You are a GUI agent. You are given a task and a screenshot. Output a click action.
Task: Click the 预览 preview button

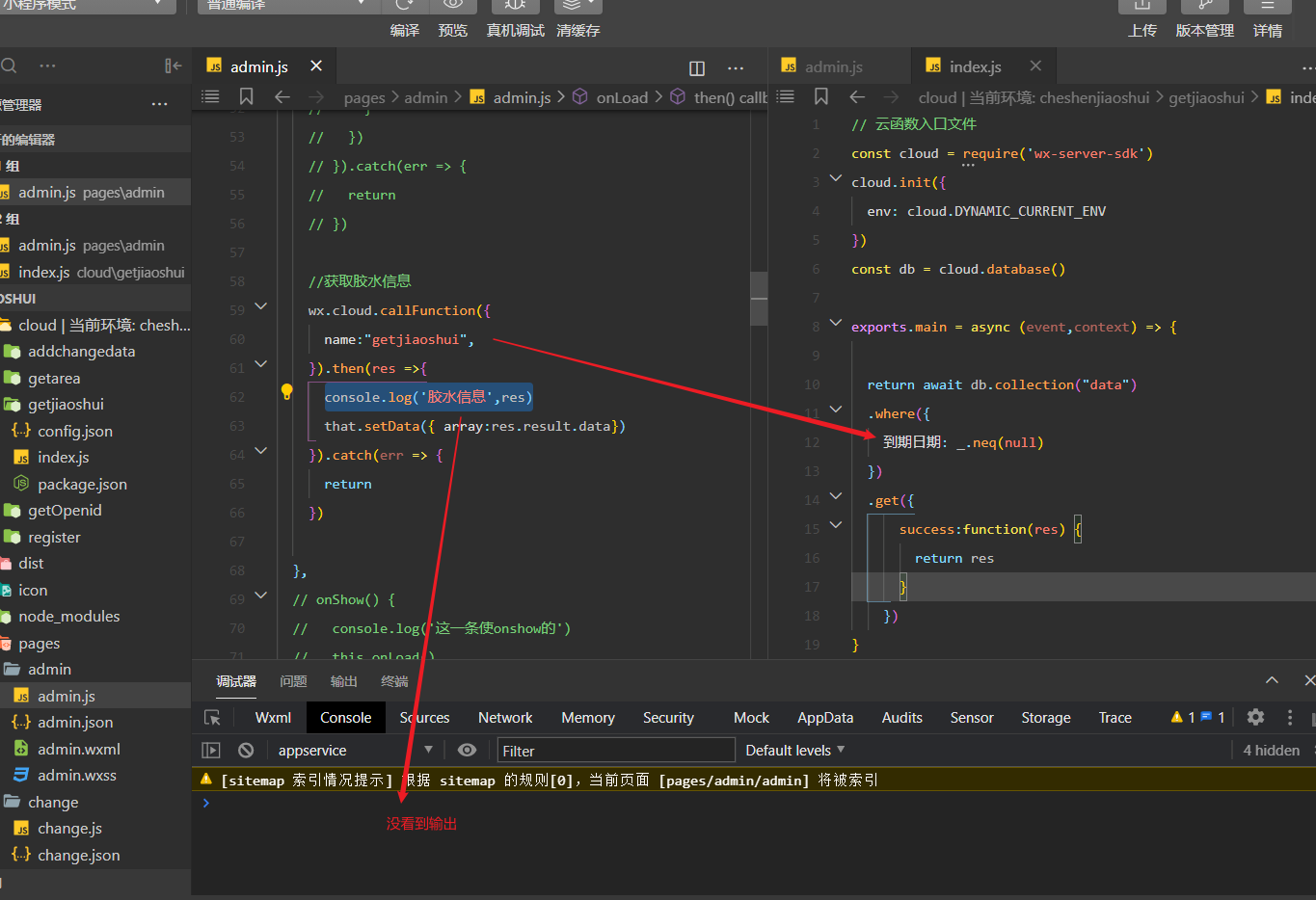point(453,31)
